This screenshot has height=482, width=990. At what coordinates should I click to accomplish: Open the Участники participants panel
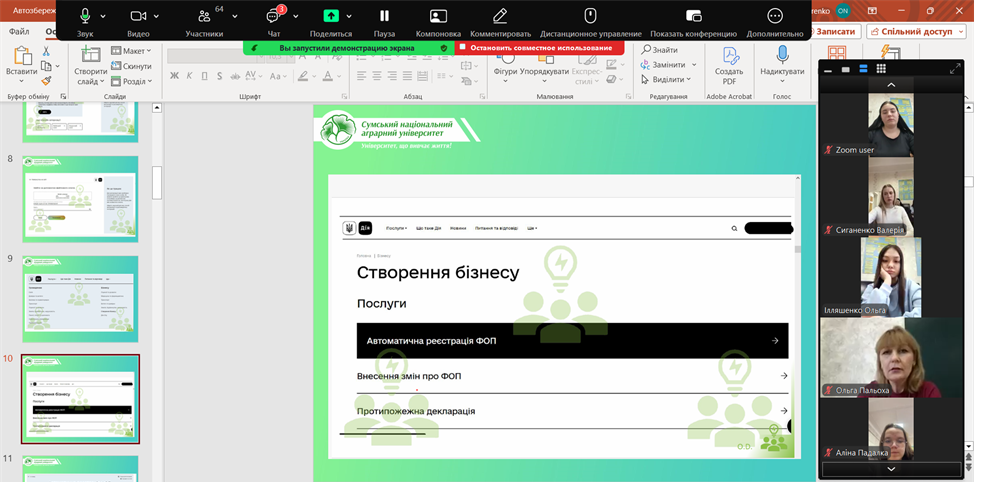[204, 16]
